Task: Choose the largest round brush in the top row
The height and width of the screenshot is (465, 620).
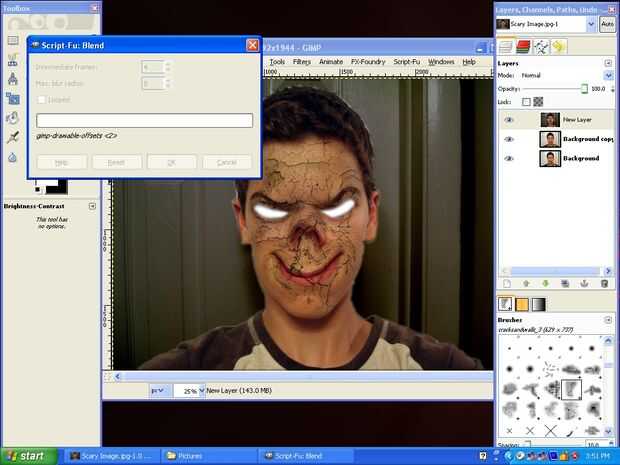Action: click(x=592, y=348)
